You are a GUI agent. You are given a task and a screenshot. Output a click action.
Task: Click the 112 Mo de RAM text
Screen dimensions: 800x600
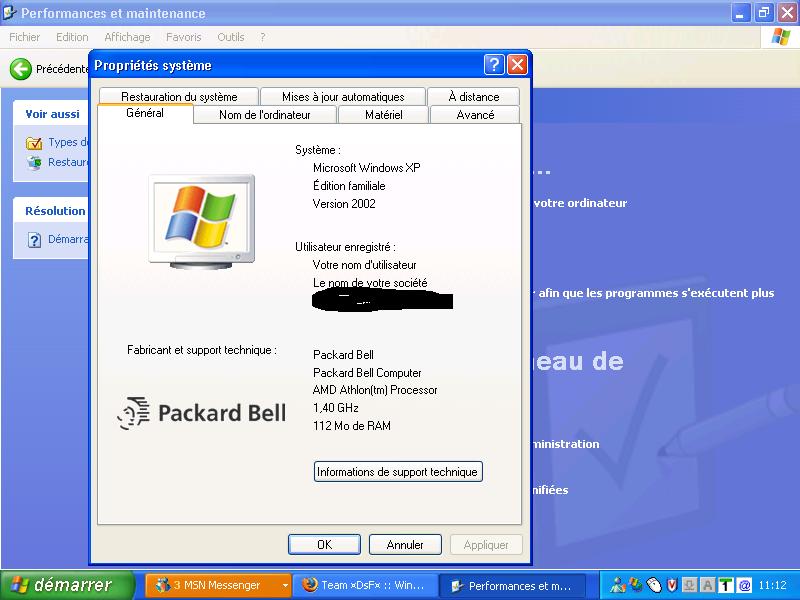coord(352,426)
